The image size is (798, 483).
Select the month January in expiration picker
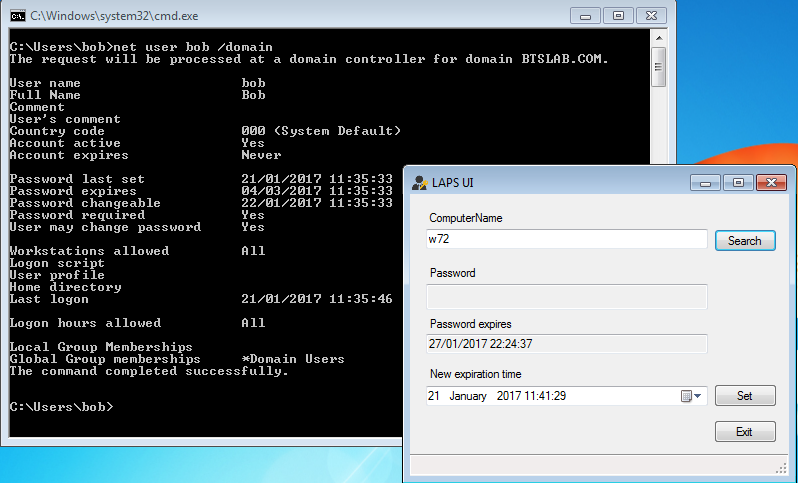(468, 396)
